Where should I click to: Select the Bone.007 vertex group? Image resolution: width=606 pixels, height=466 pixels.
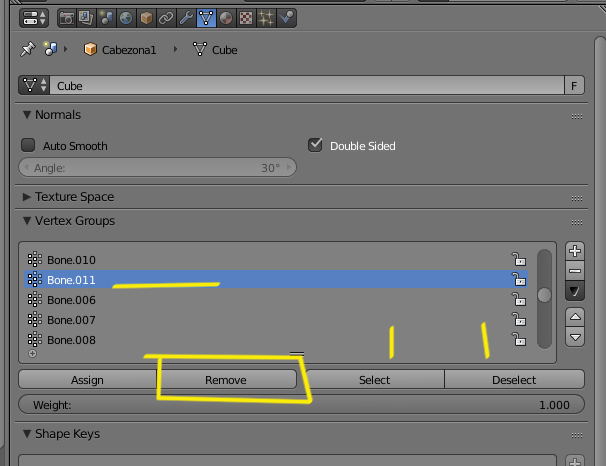pos(276,320)
